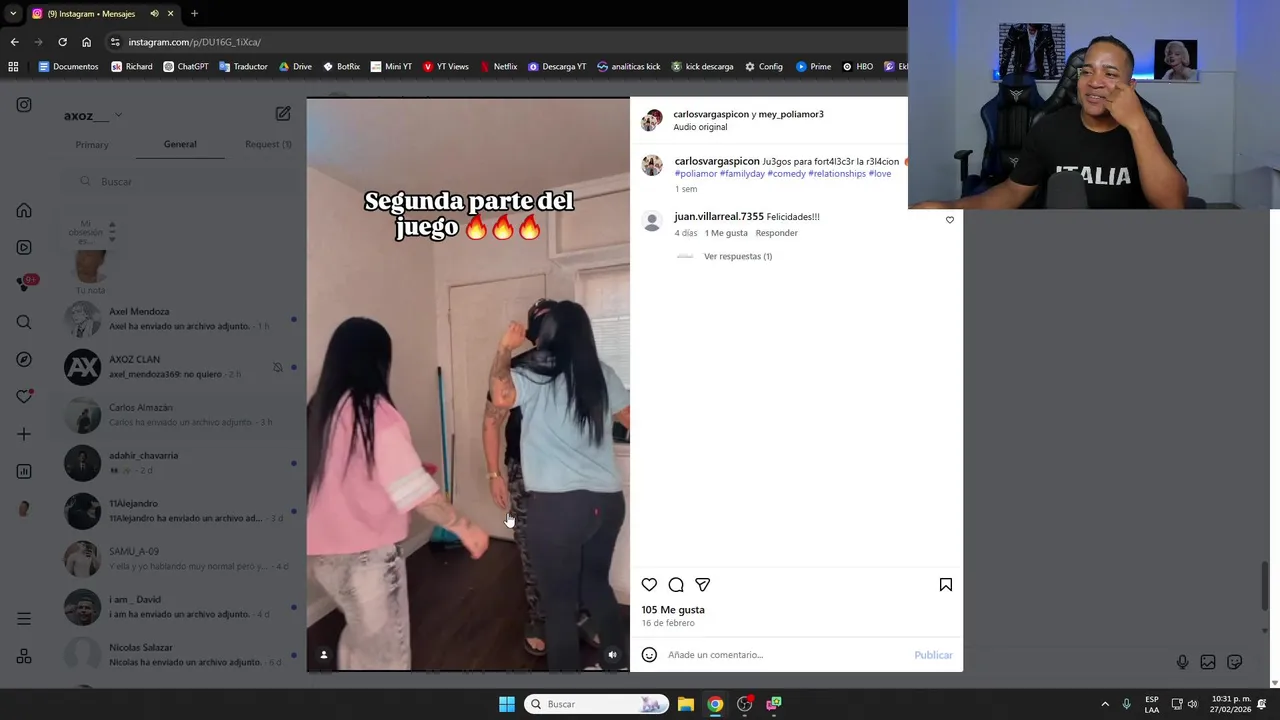
Task: Open Notifications heart in sidebar
Action: (x=24, y=397)
